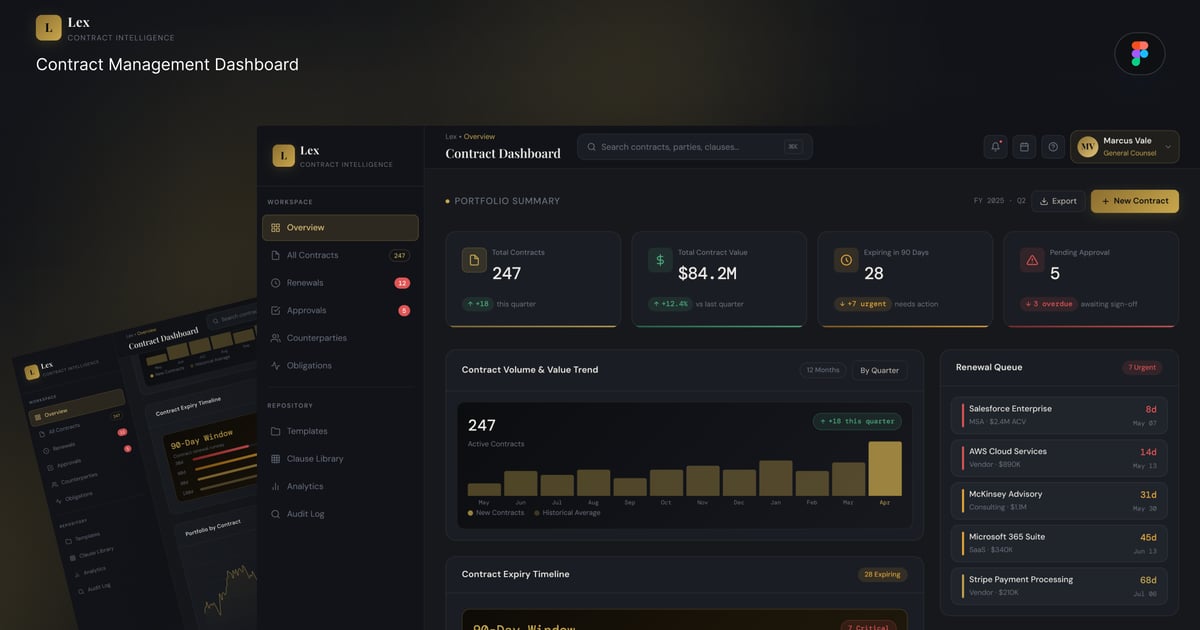The image size is (1200, 630).
Task: Click the Total Contract Value dollar icon
Action: (x=660, y=260)
